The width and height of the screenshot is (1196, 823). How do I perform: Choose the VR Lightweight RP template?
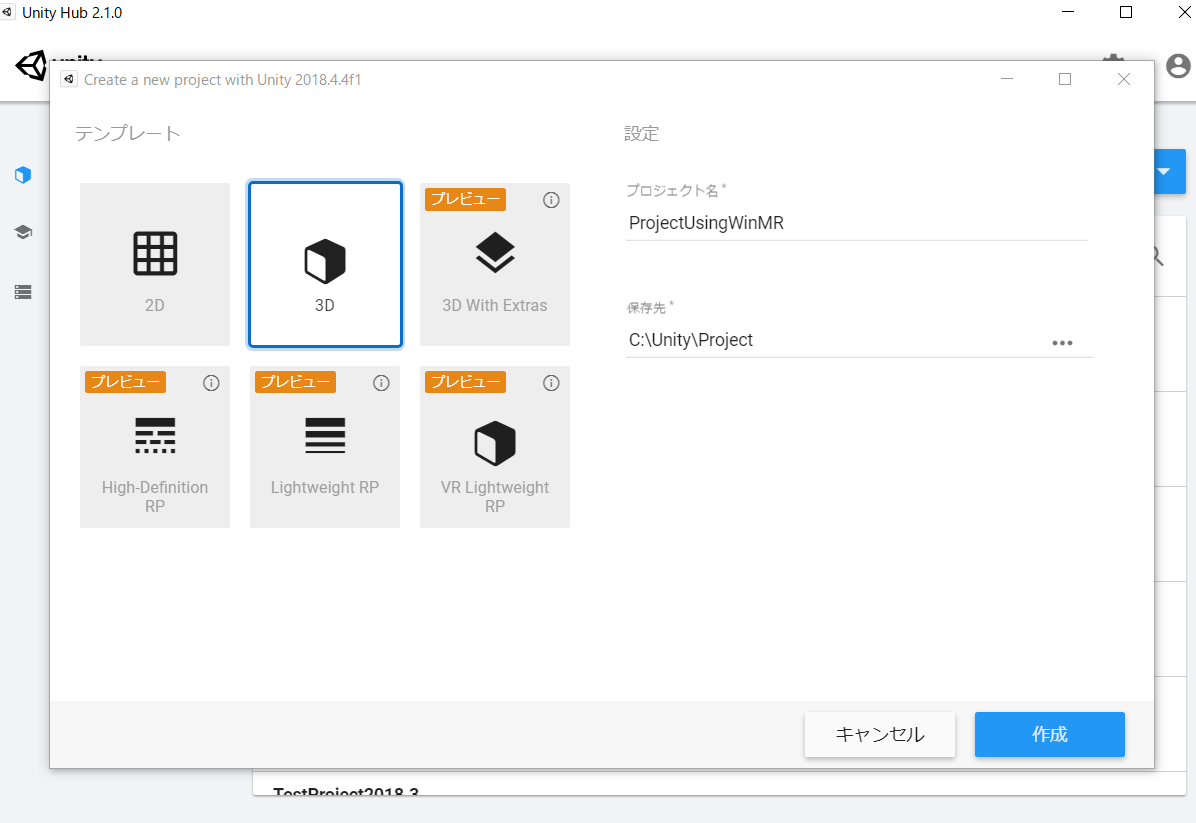495,446
